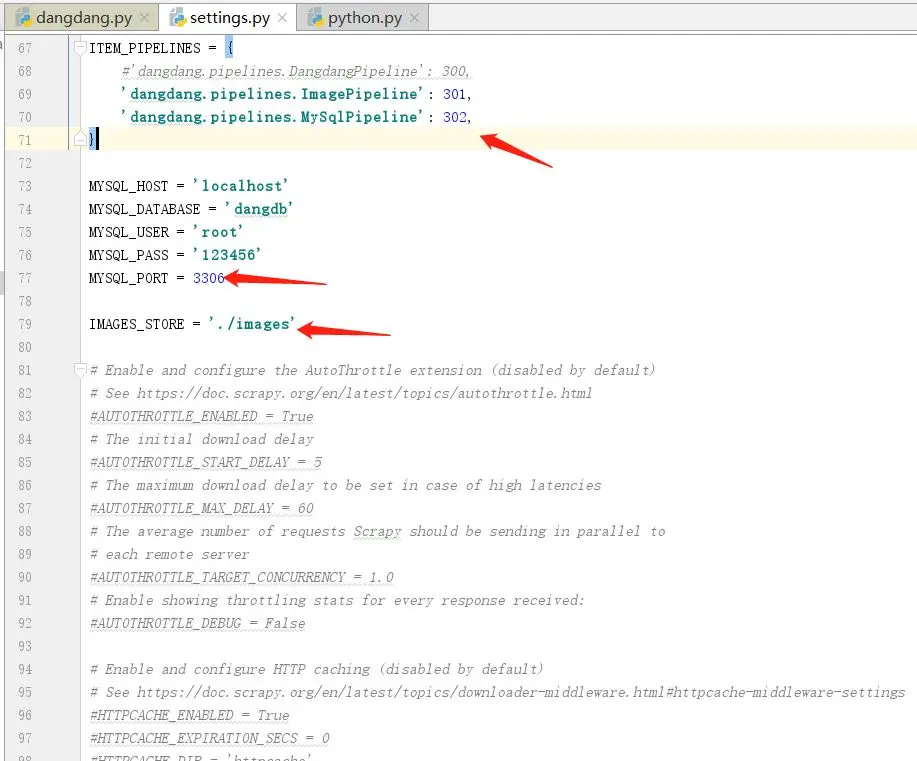Click the 'root' string value
917x761 pixels.
pos(218,232)
